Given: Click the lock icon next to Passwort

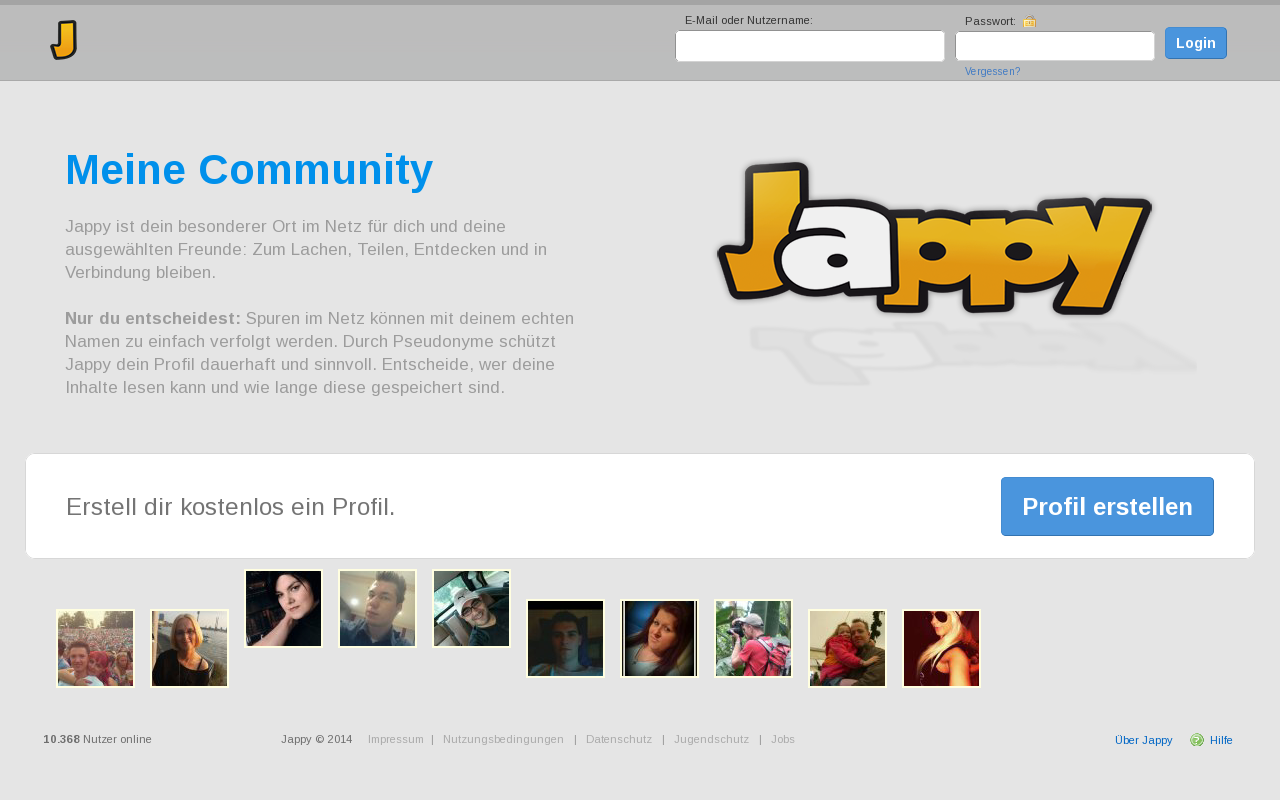Looking at the screenshot, I should click(1030, 21).
